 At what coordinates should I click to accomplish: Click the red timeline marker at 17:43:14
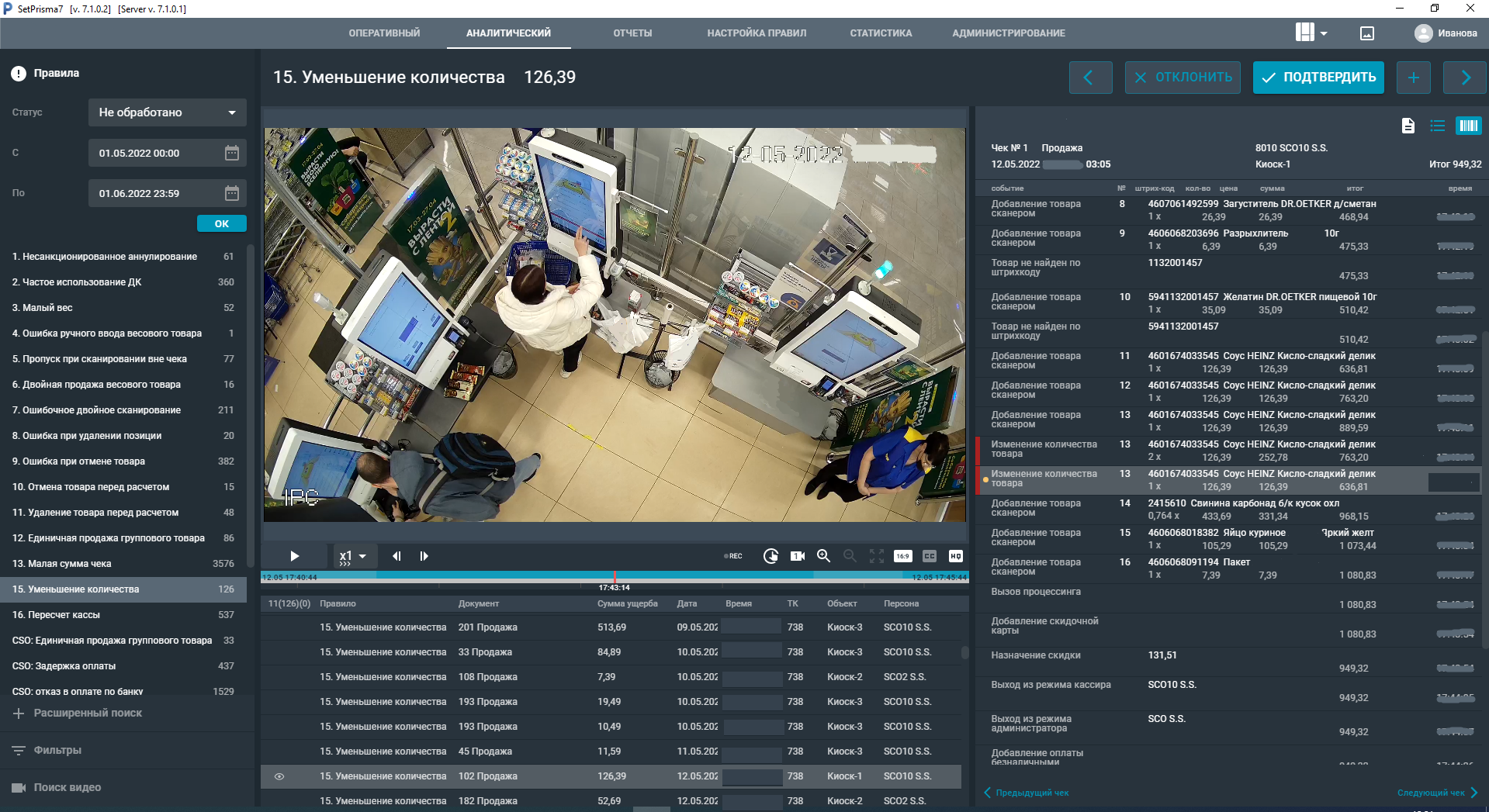point(615,579)
